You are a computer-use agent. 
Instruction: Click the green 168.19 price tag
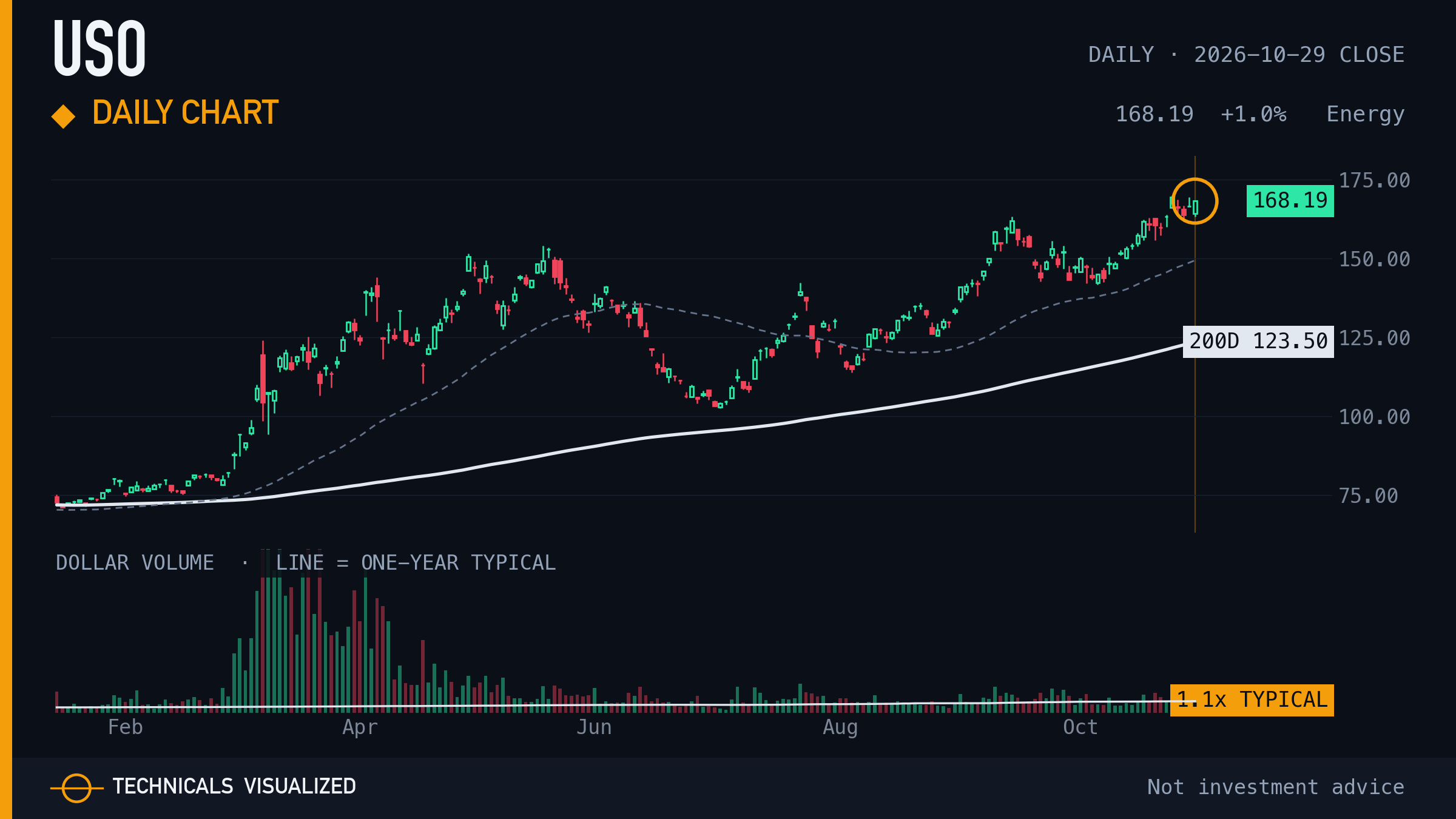pos(1290,201)
